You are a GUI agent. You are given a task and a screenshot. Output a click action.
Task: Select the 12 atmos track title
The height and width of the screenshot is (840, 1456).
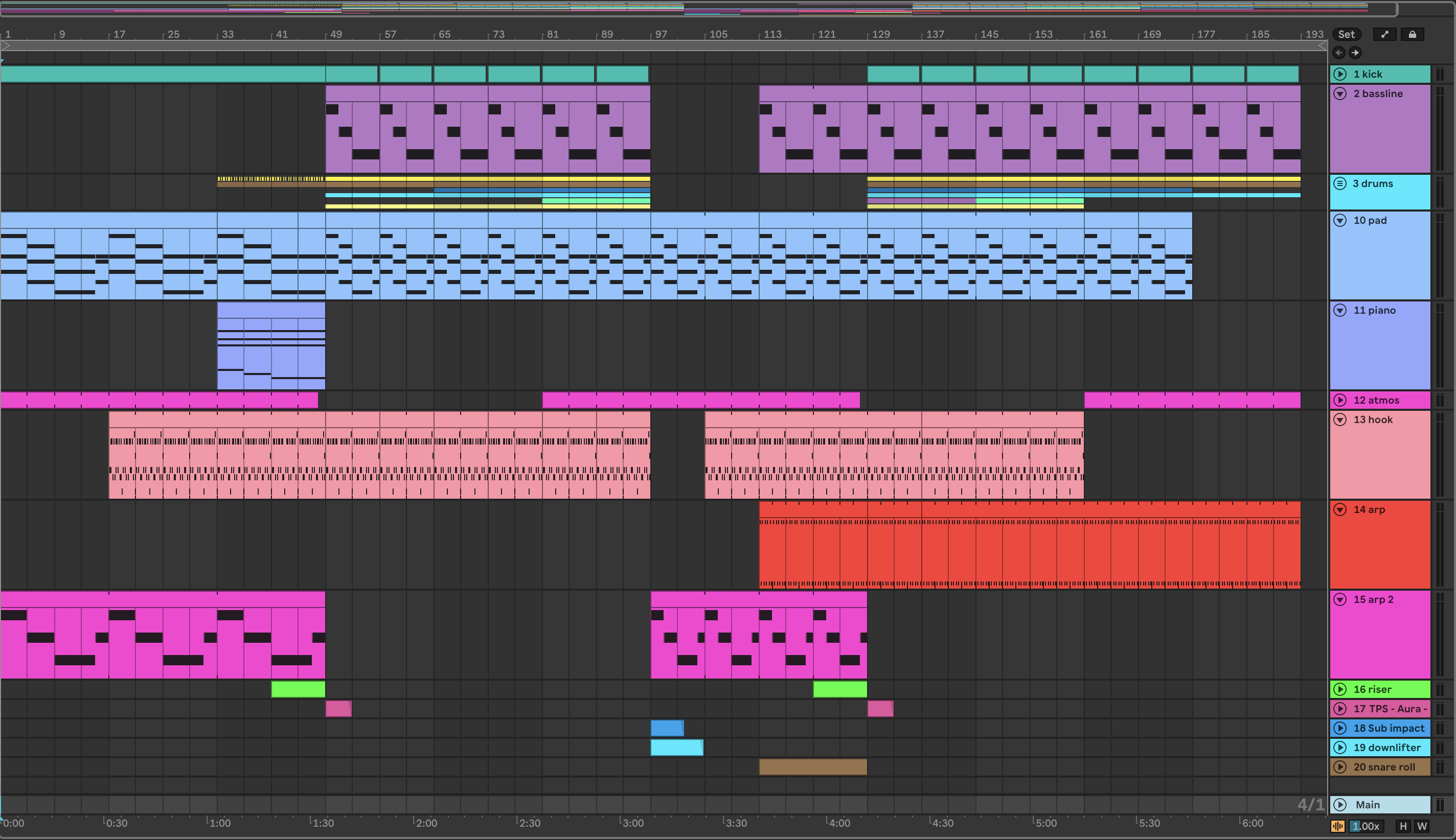pos(1376,400)
